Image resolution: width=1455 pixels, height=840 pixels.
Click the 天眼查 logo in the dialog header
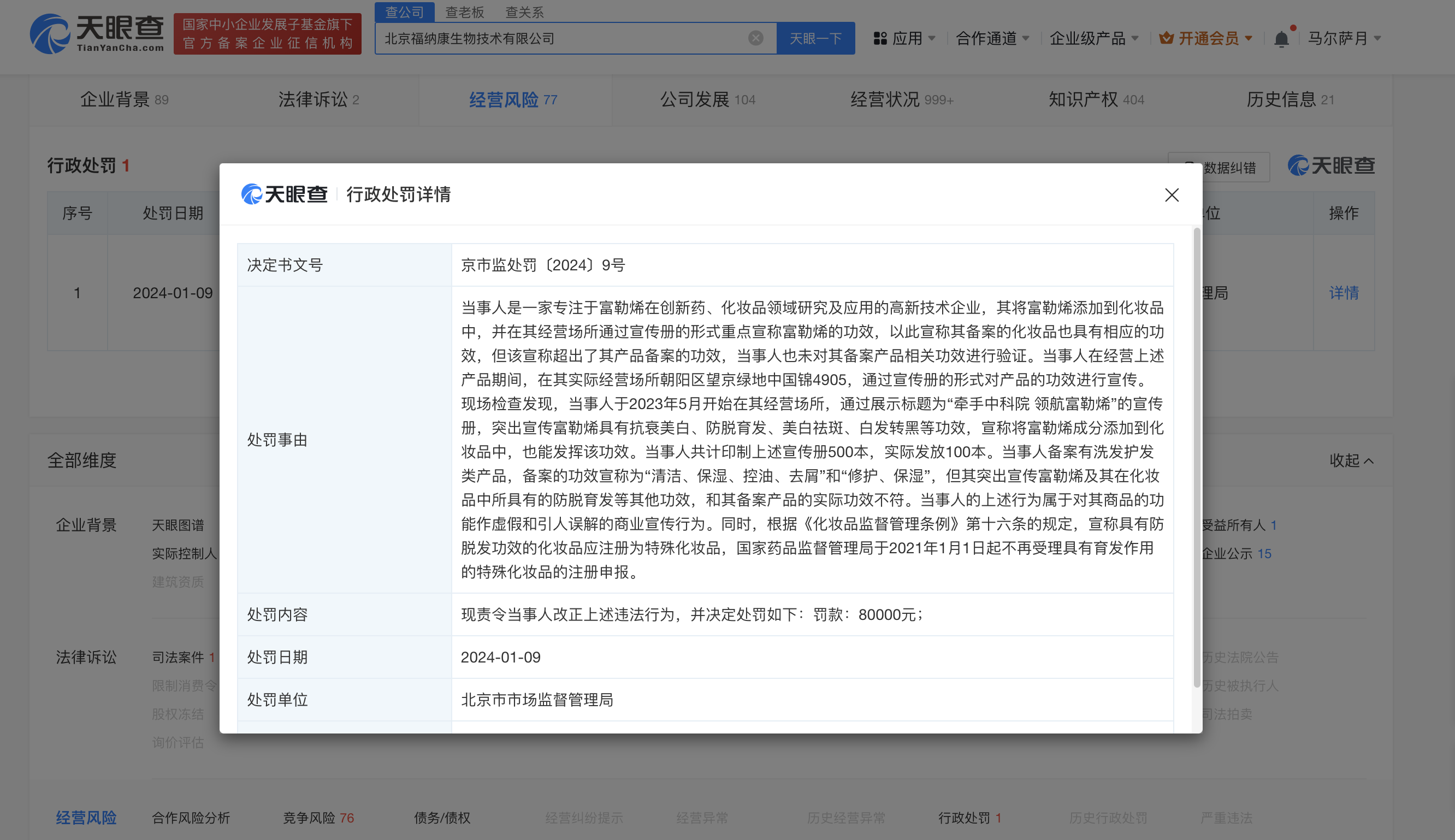[x=284, y=194]
